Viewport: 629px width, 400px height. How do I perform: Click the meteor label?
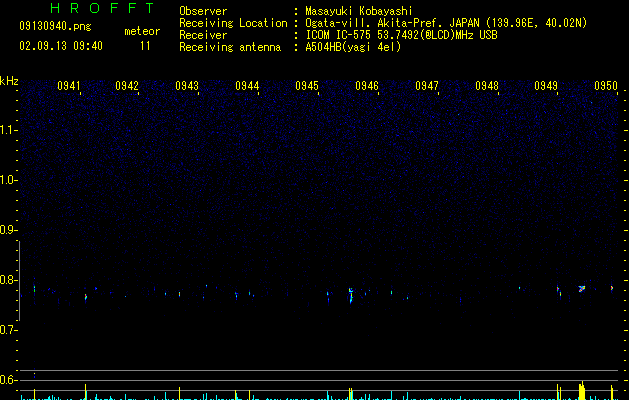coord(142,31)
